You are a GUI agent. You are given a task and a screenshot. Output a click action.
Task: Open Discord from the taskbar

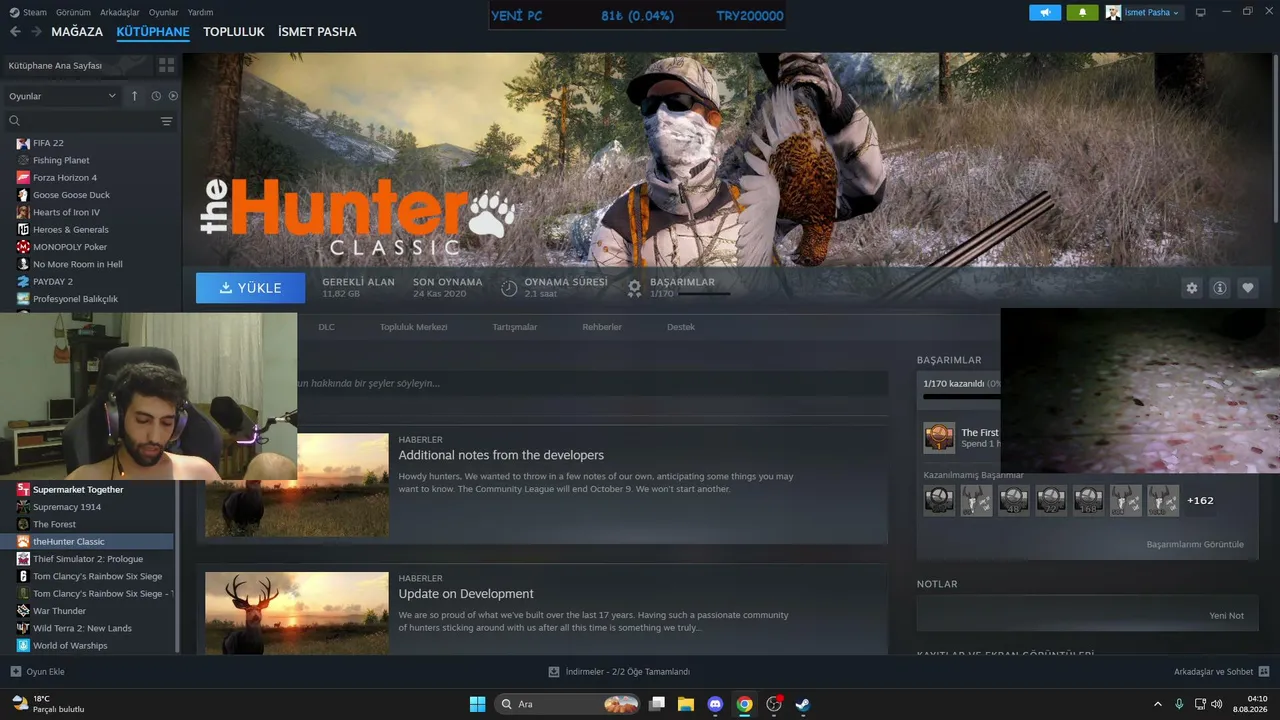point(715,704)
